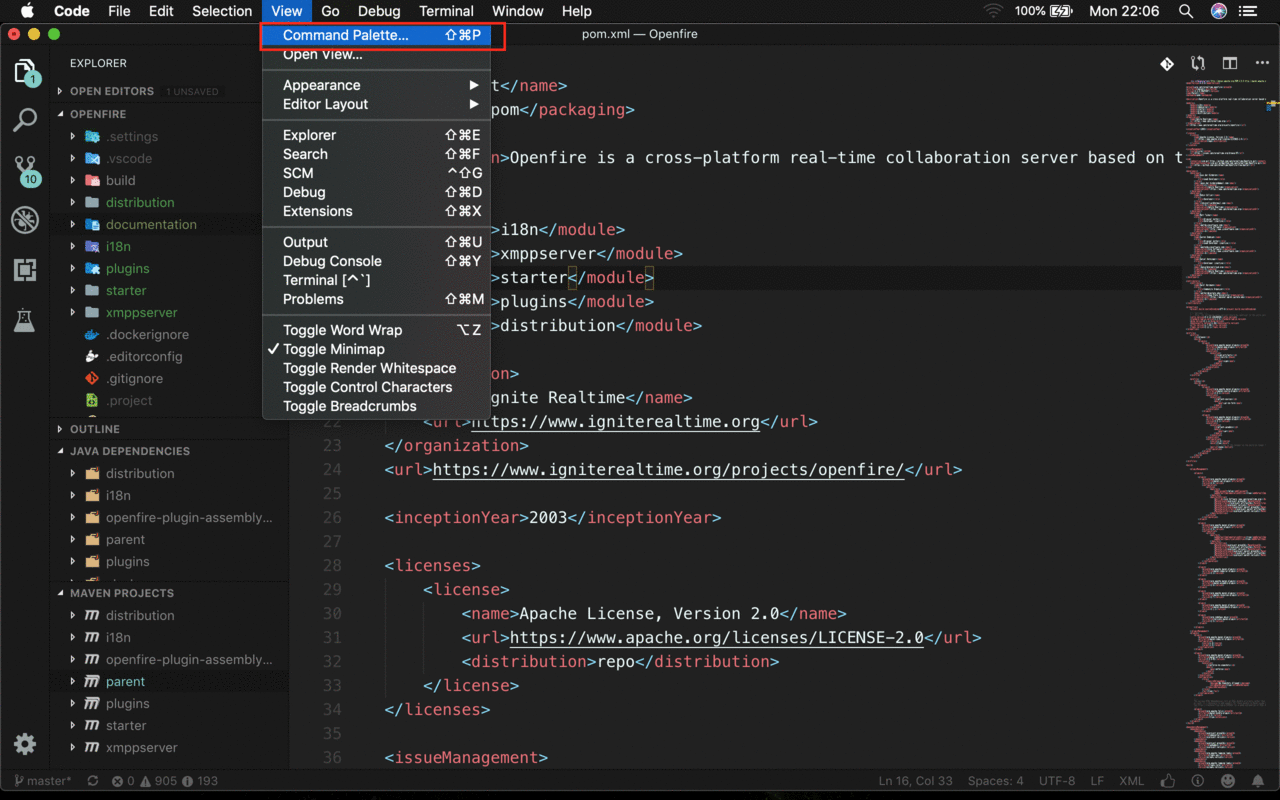This screenshot has height=800, width=1280.
Task: Click the master branch in status bar
Action: click(43, 781)
